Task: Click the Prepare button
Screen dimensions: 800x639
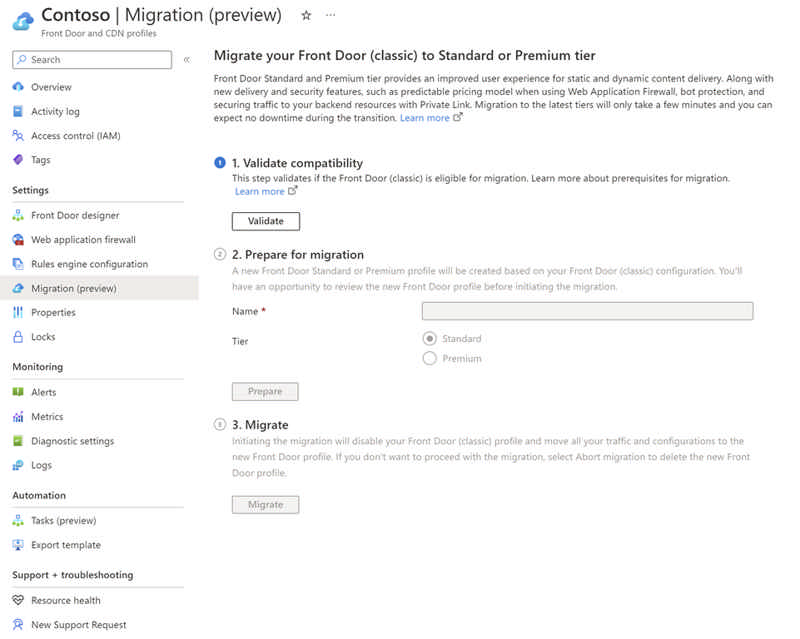Action: (x=265, y=391)
